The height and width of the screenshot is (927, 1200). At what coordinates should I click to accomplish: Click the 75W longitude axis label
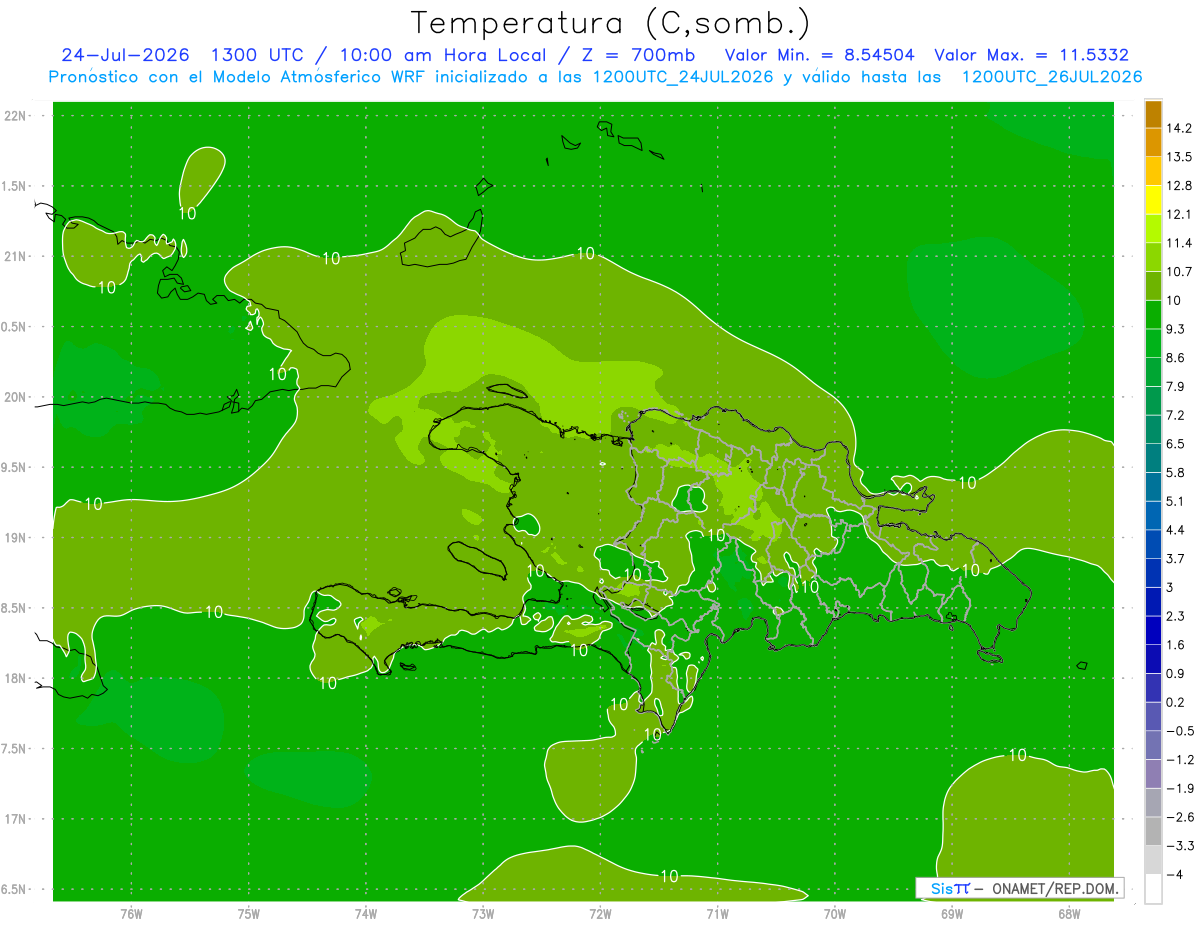click(x=249, y=914)
